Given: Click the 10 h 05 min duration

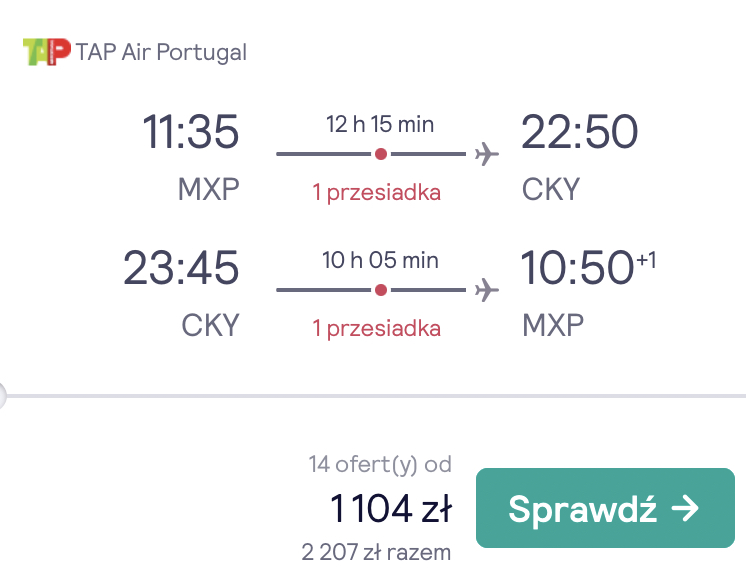Looking at the screenshot, I should coord(380,260).
